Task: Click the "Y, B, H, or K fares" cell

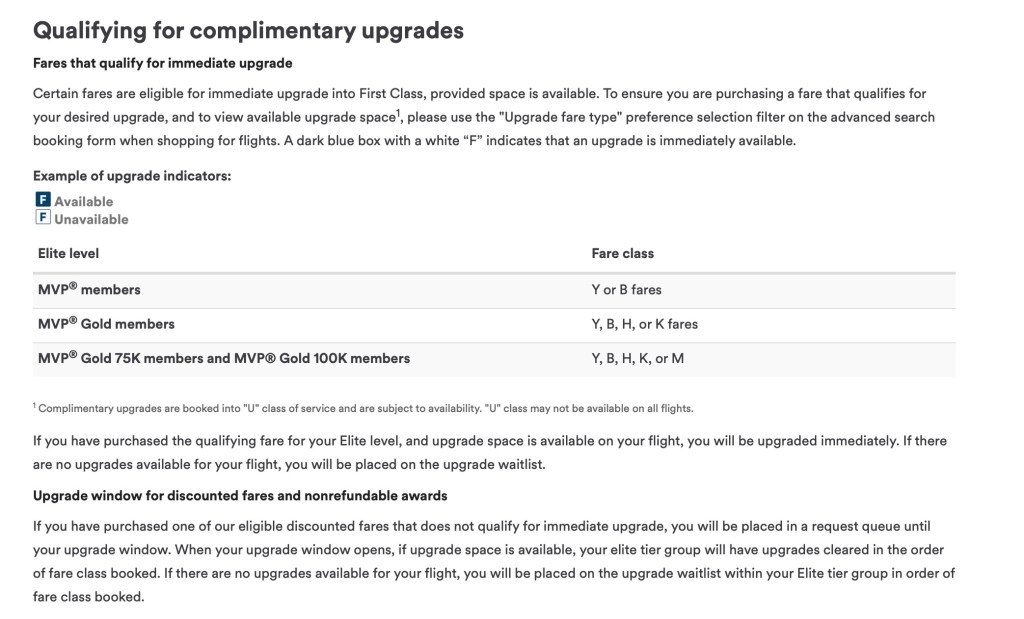Action: (644, 324)
